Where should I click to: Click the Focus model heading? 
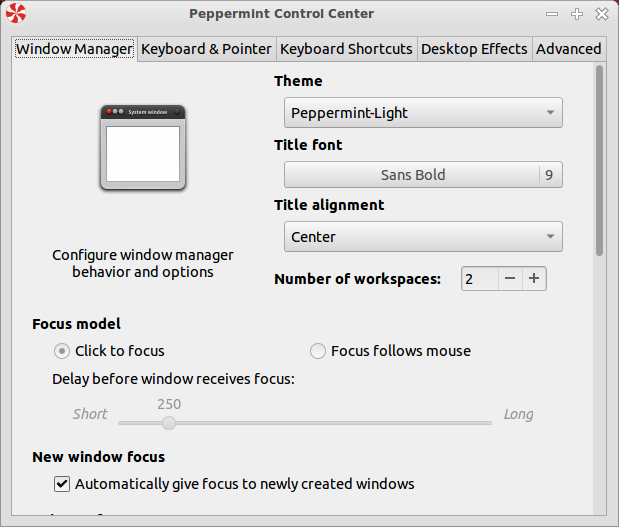pos(76,324)
